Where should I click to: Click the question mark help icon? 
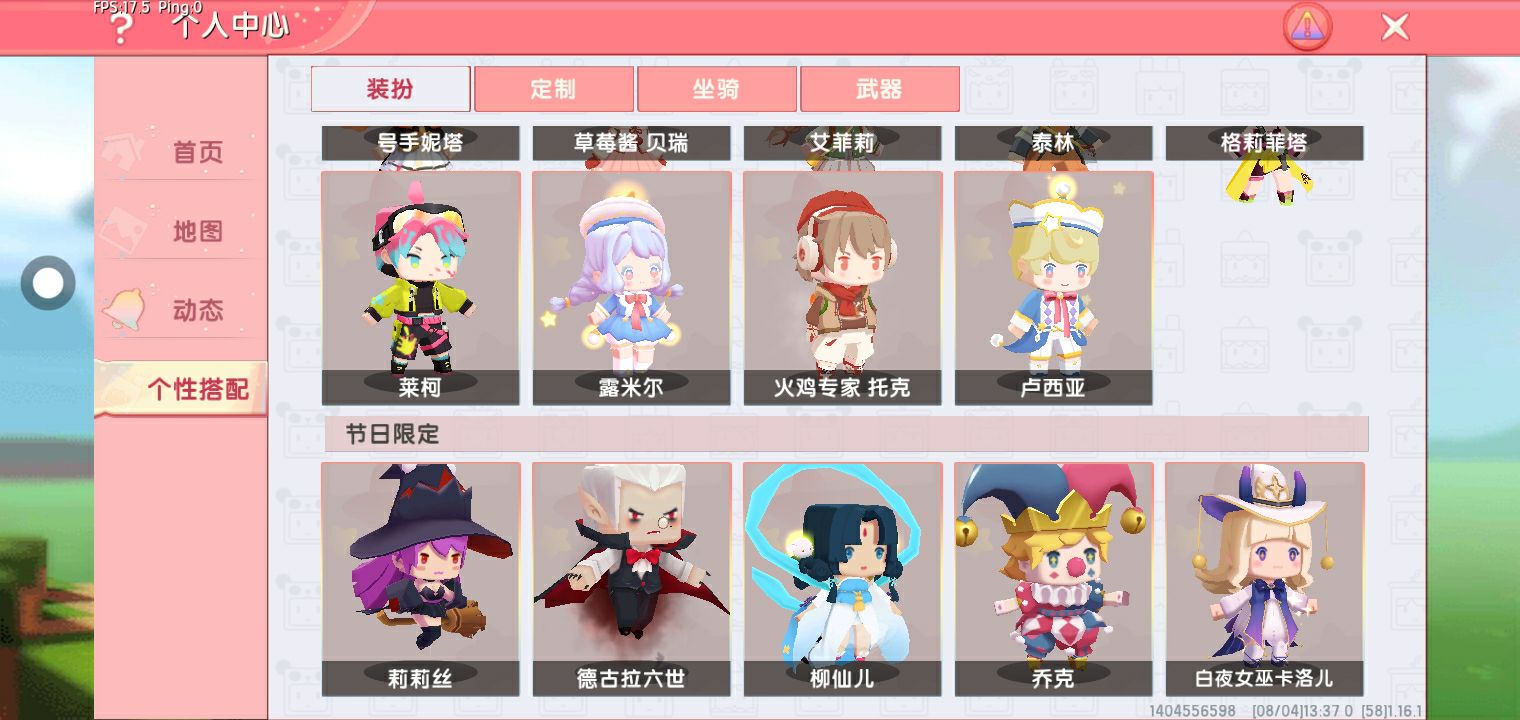[x=121, y=28]
